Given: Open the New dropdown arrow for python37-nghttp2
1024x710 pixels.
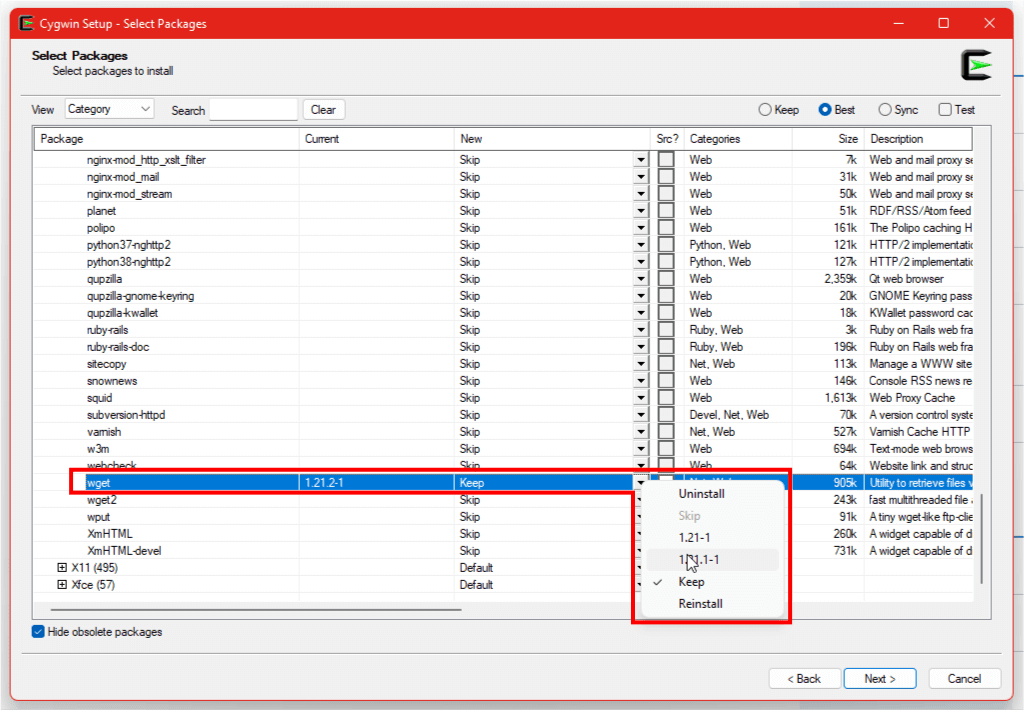Looking at the screenshot, I should pos(641,245).
